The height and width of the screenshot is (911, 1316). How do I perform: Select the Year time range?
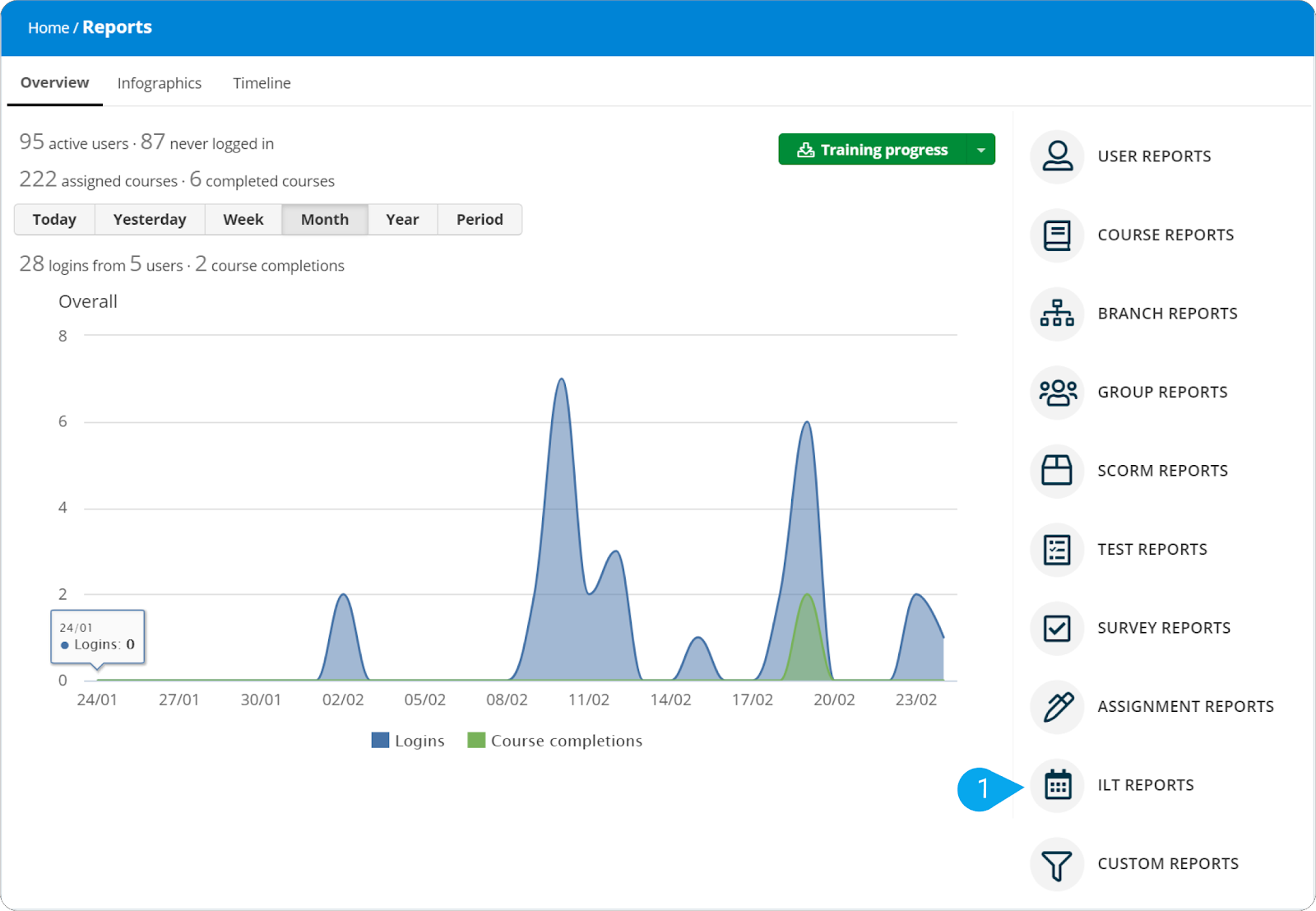pyautogui.click(x=402, y=220)
